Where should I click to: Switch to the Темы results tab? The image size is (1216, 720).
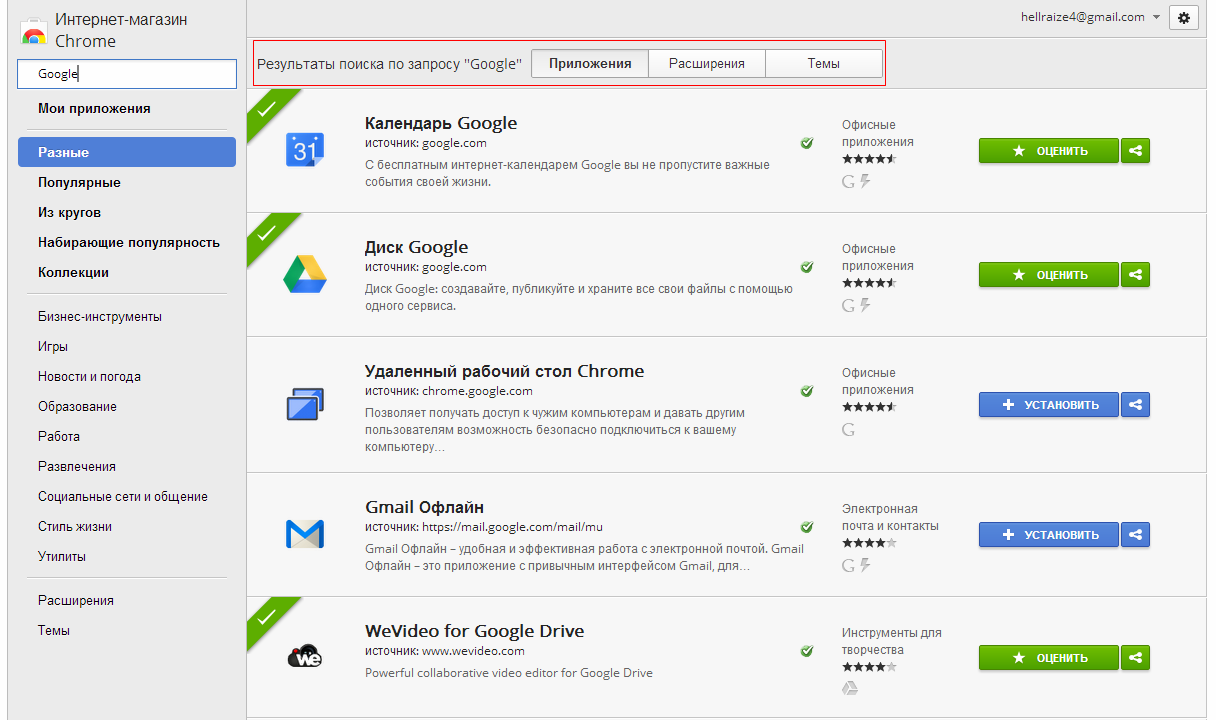pyautogui.click(x=824, y=64)
